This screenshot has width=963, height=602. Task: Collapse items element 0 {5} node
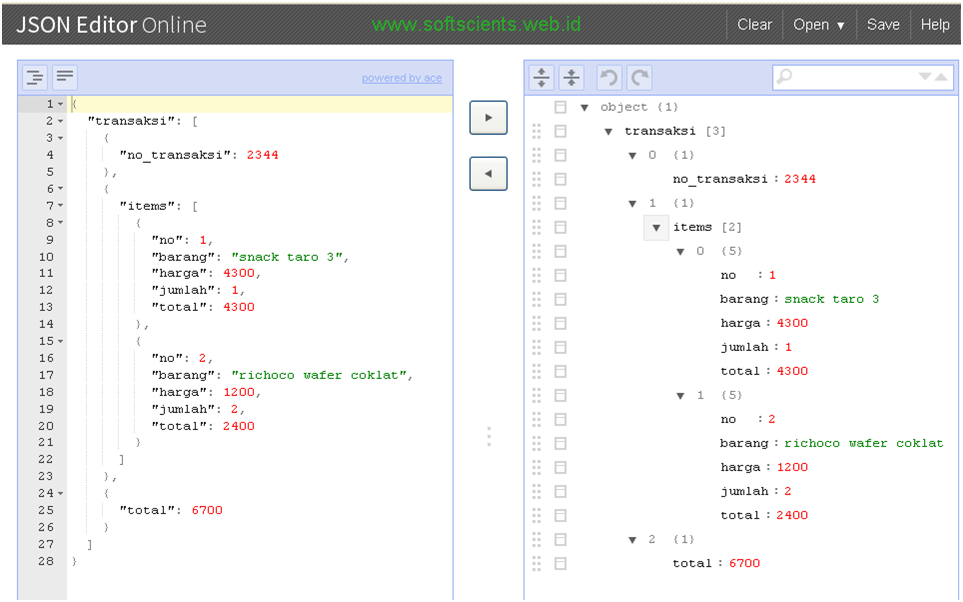click(x=680, y=251)
